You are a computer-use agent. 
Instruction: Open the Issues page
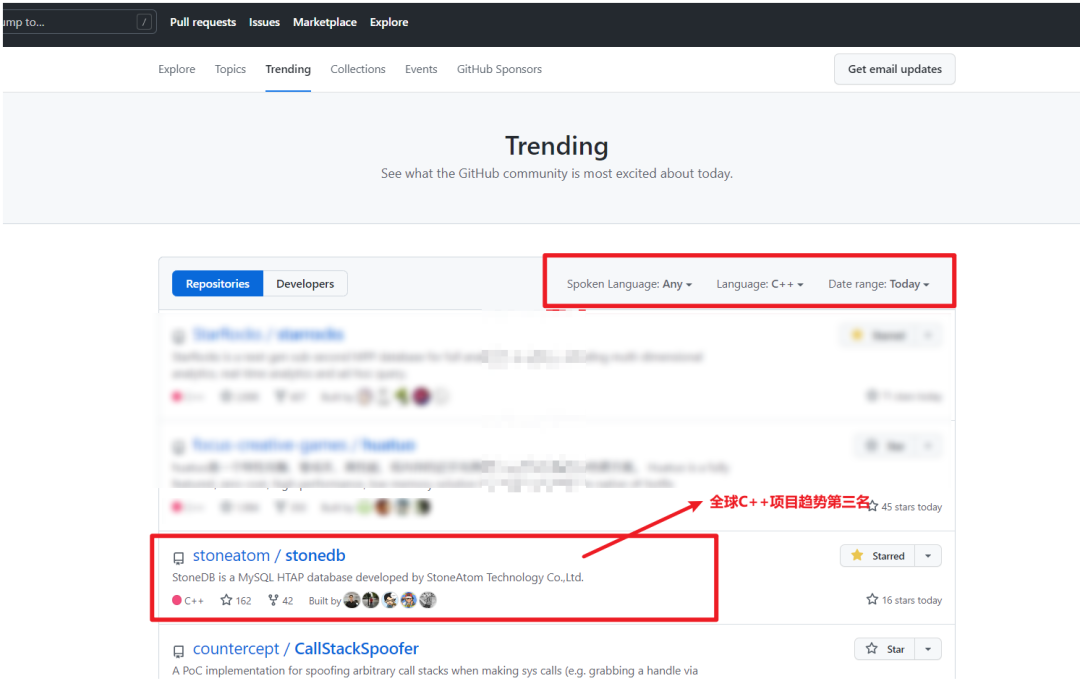264,22
